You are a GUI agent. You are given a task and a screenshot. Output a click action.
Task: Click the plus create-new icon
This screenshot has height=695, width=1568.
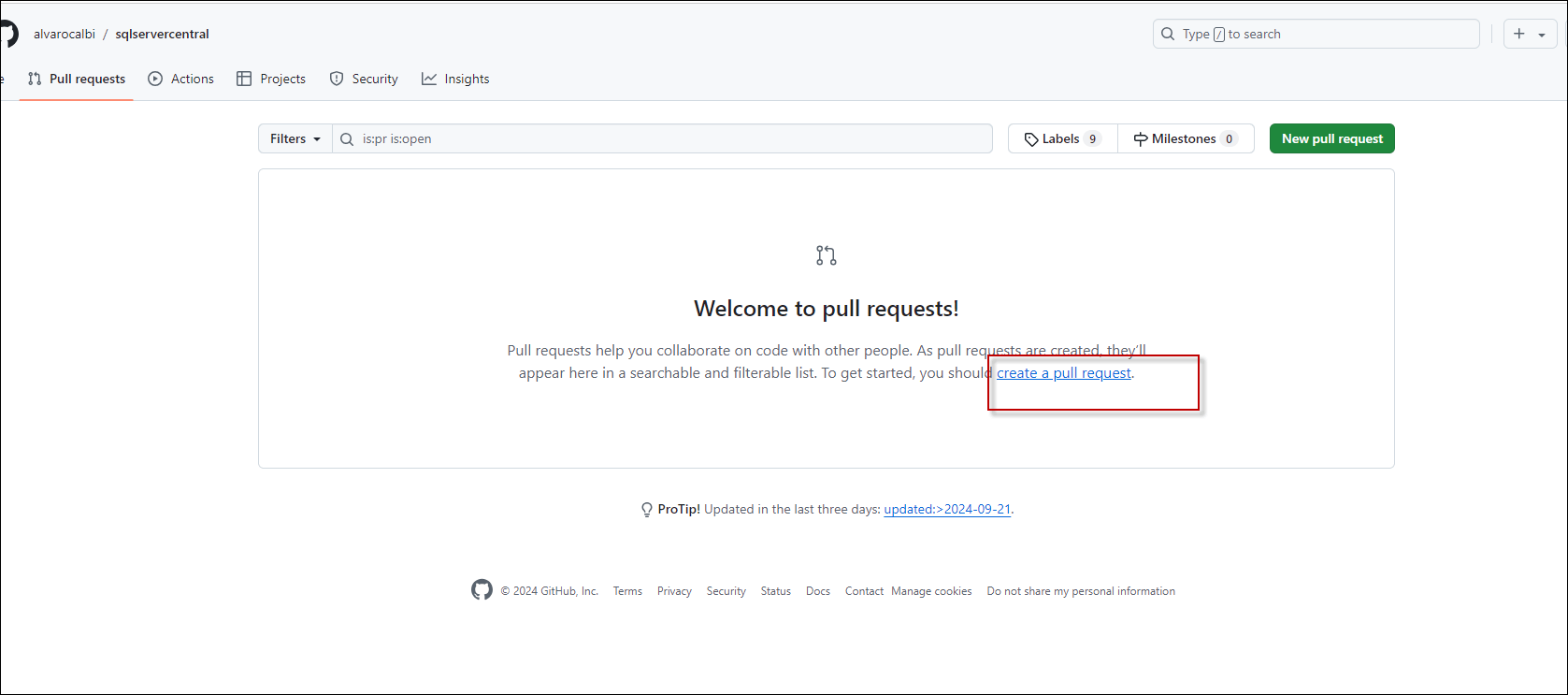(x=1519, y=34)
